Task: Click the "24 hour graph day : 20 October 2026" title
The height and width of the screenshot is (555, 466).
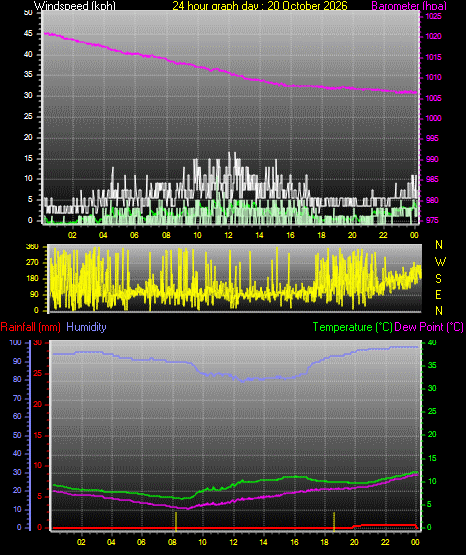Action: tap(260, 6)
